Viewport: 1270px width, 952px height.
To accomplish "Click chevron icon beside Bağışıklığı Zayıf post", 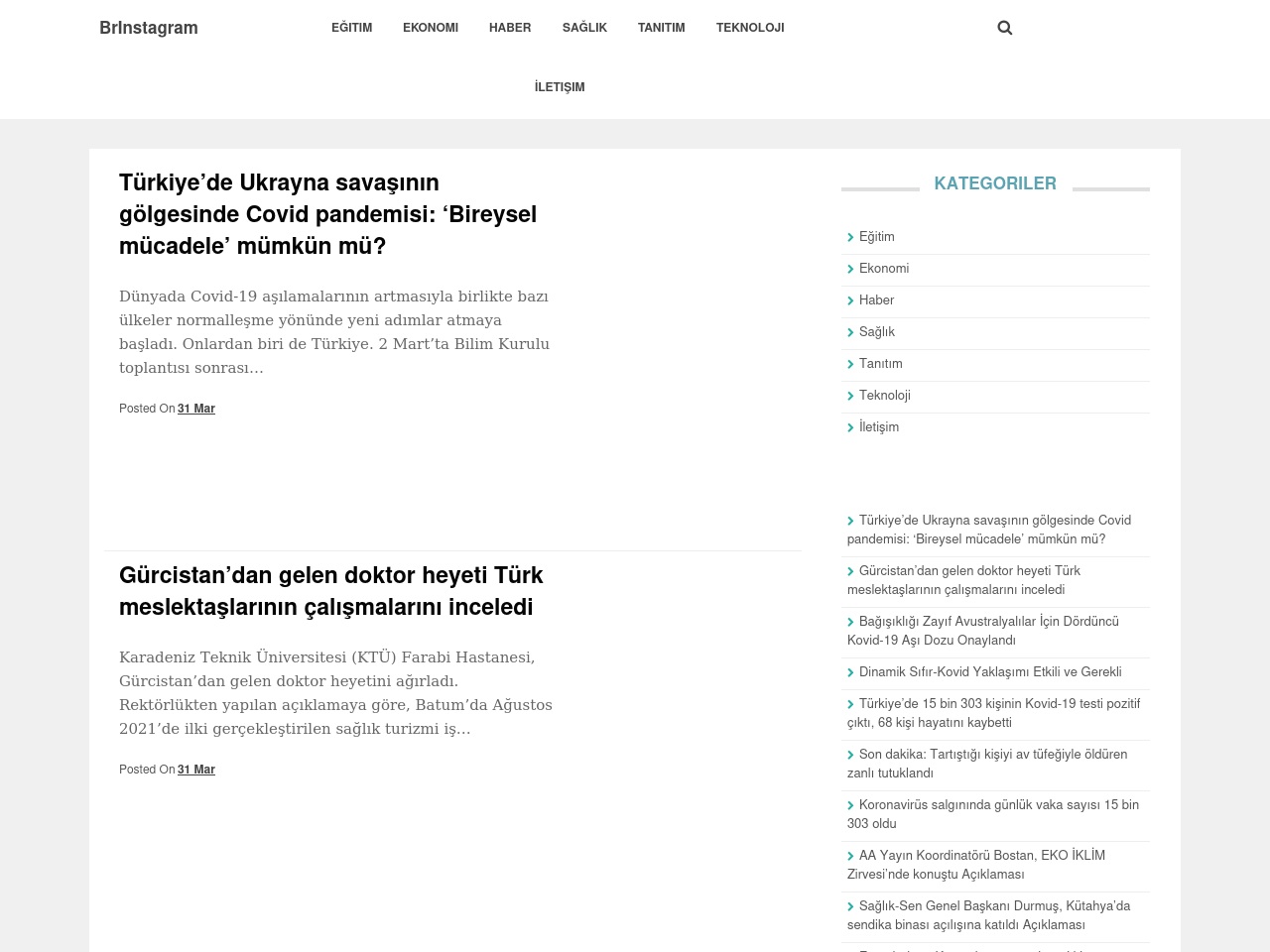I will click(x=850, y=622).
